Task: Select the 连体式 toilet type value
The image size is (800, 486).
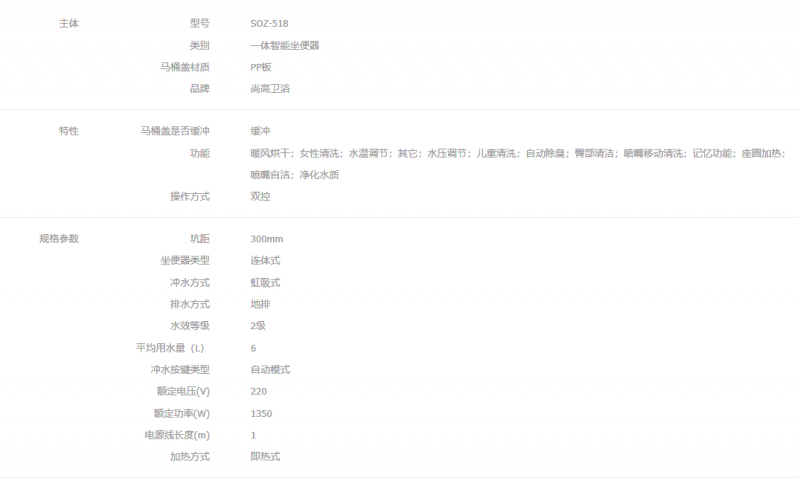Action: click(265, 261)
